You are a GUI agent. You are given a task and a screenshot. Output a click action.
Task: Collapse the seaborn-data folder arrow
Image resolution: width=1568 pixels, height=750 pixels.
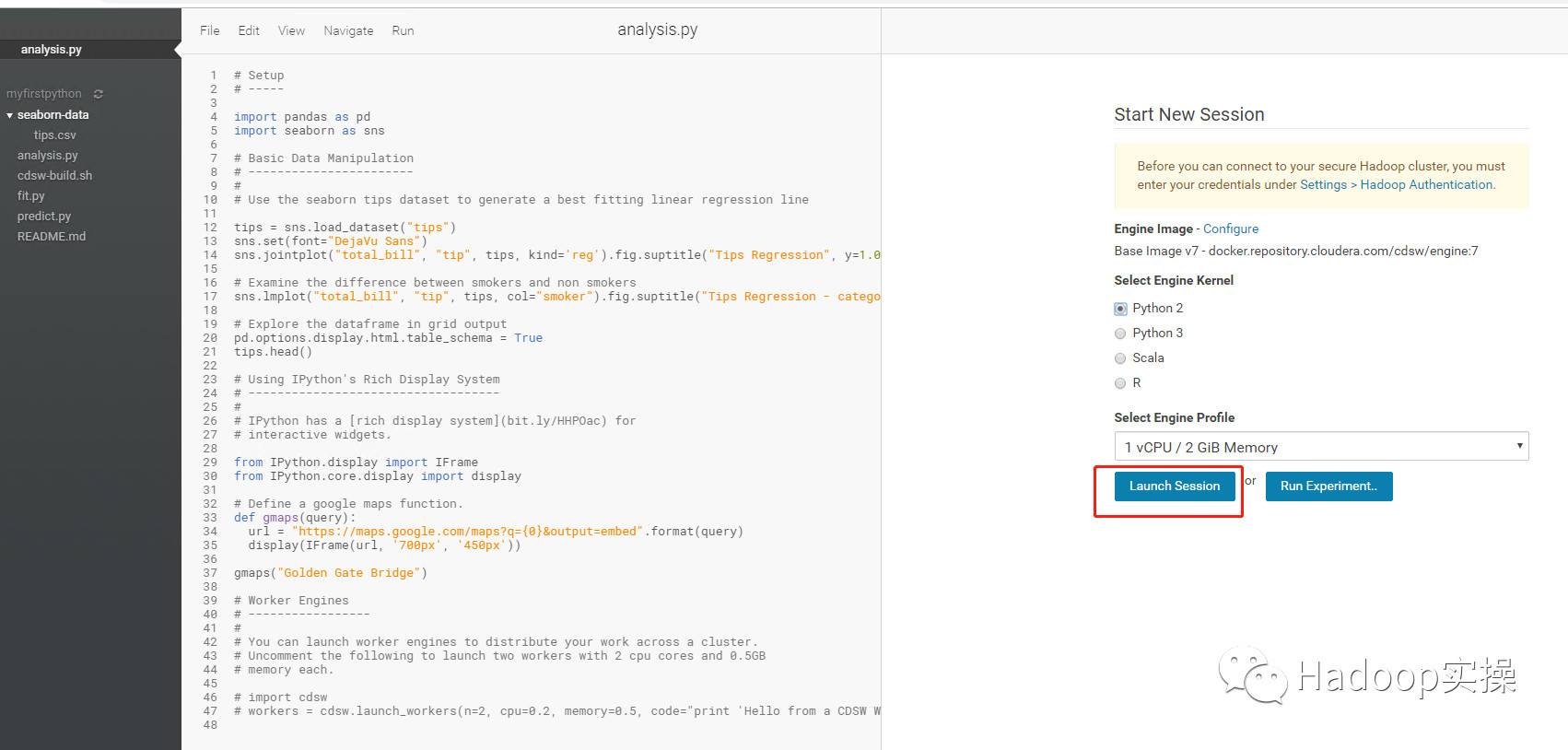point(9,115)
